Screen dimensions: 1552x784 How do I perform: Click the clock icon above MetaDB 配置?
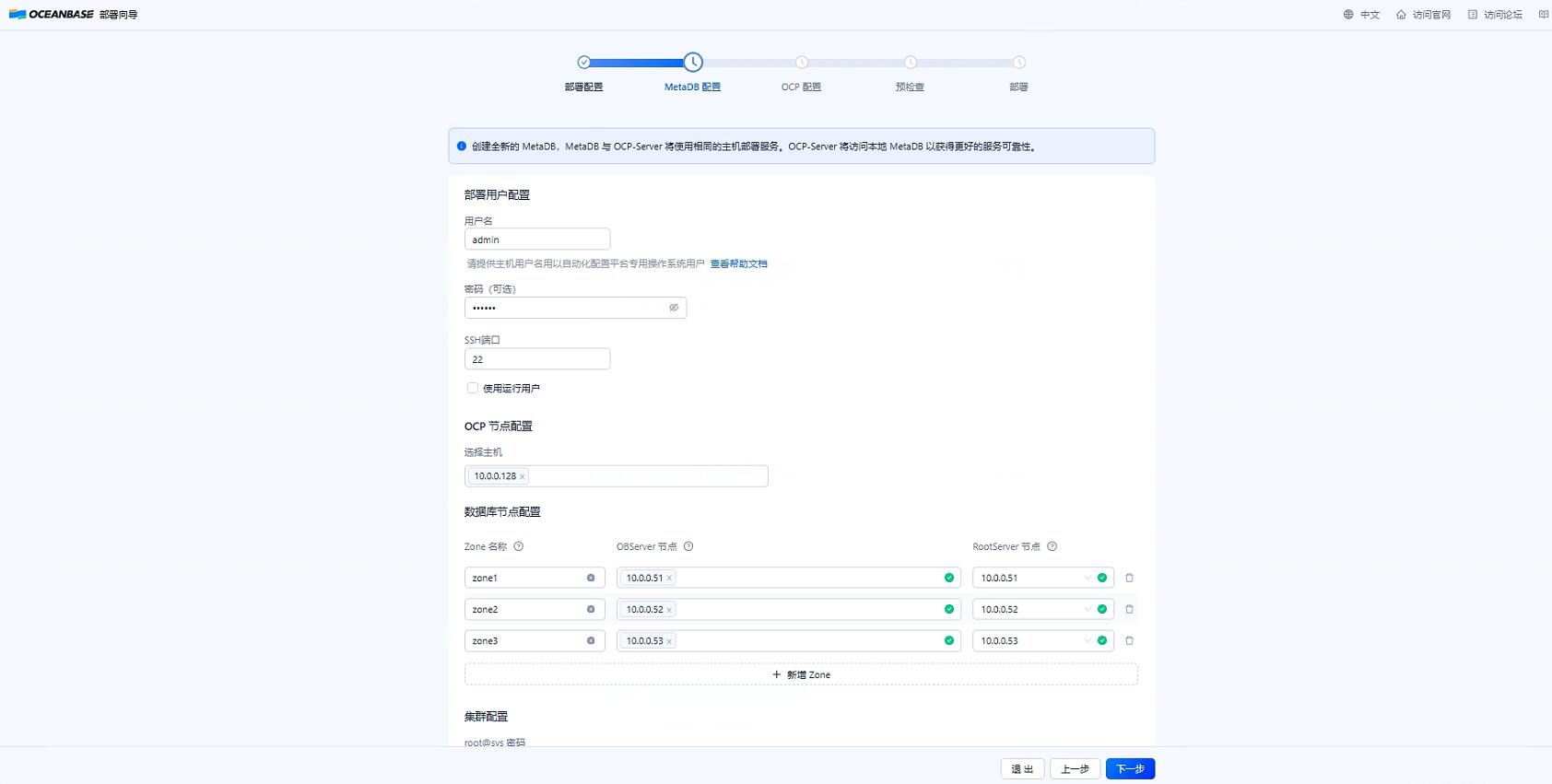pyautogui.click(x=693, y=62)
